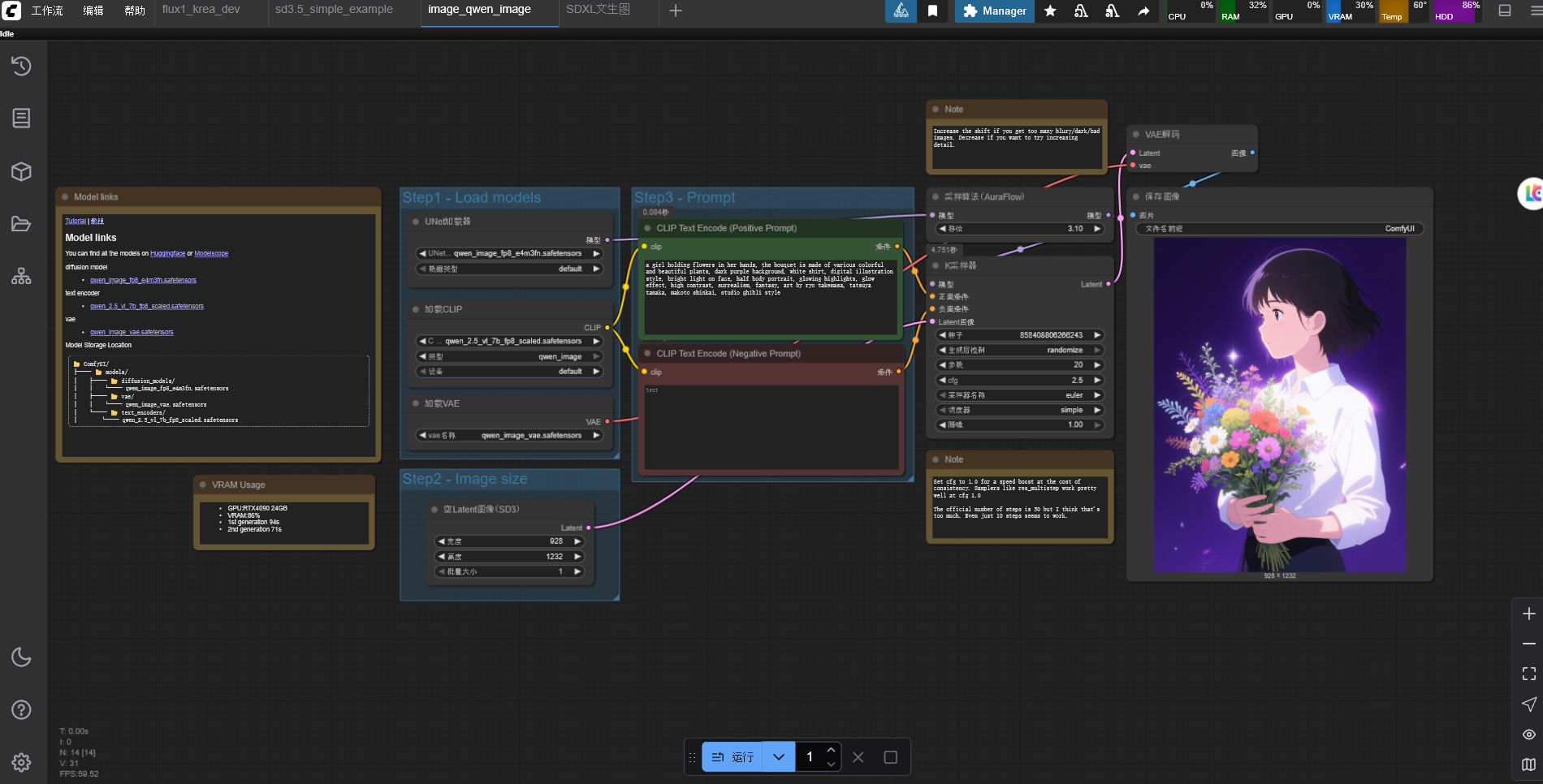Collapse the UNet loader node dot
This screenshot has width=1543, height=784.
[x=416, y=222]
